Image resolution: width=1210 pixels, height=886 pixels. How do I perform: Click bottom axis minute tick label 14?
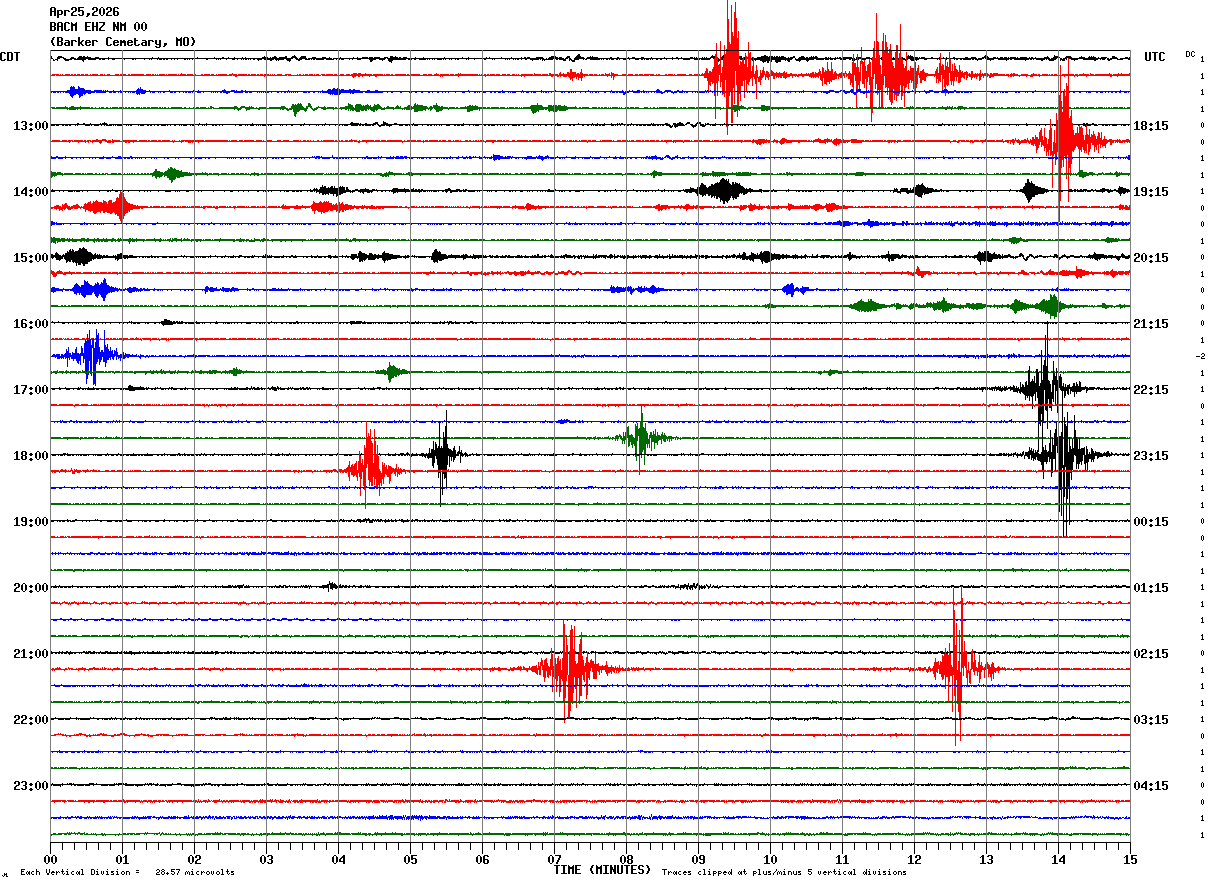1059,859
